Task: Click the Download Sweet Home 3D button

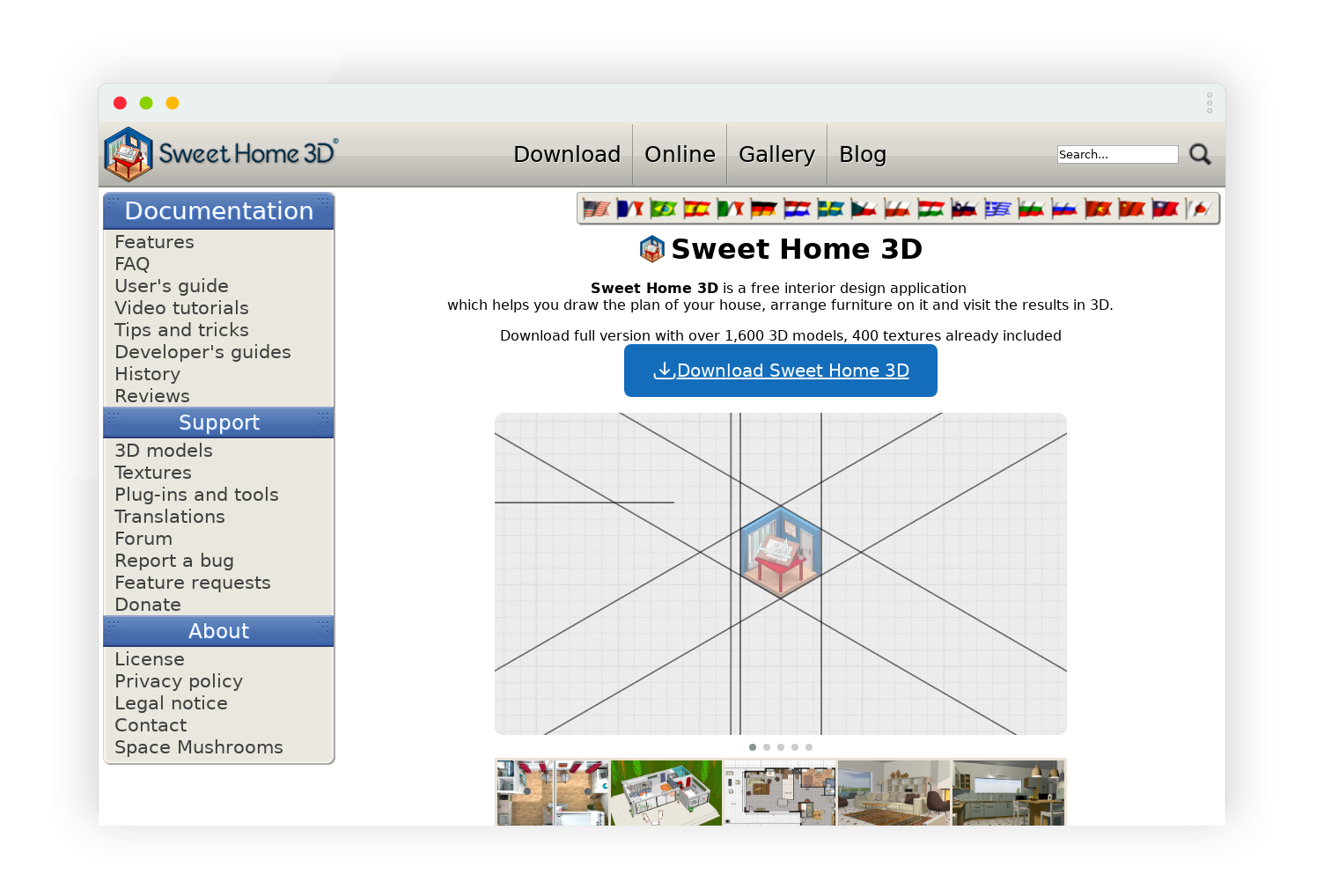Action: 781,371
